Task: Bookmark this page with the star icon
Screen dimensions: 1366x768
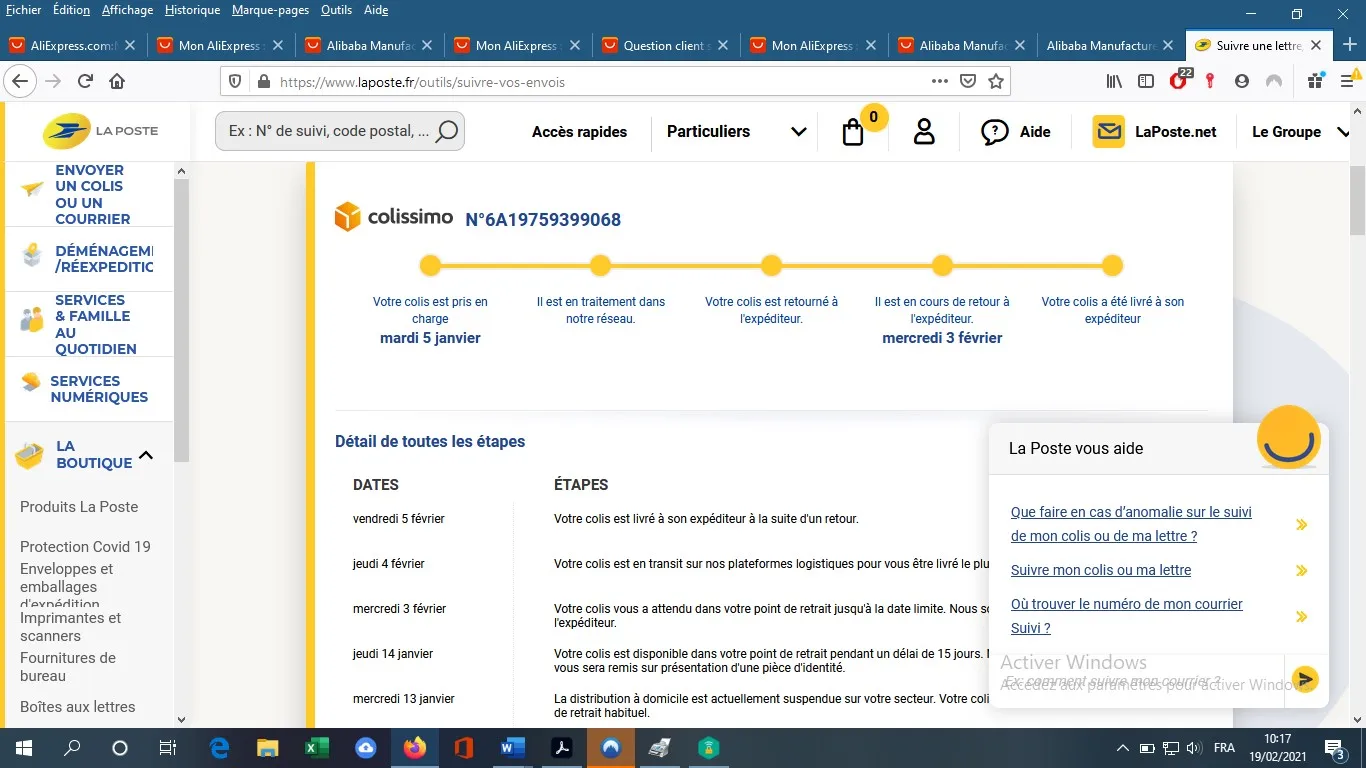Action: 995,81
